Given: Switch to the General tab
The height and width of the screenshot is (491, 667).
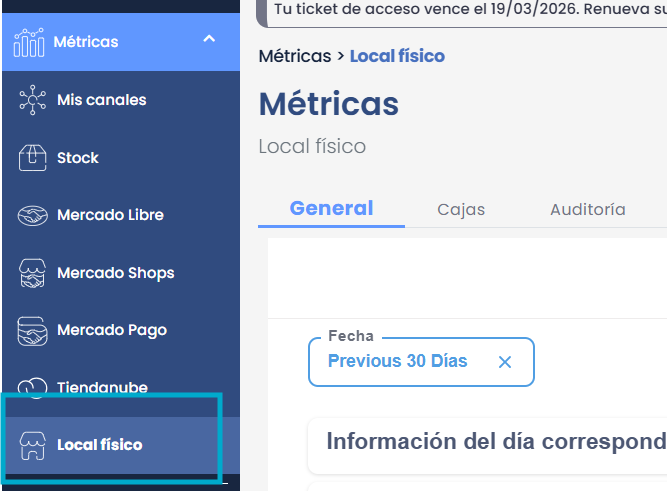Looking at the screenshot, I should (331, 208).
